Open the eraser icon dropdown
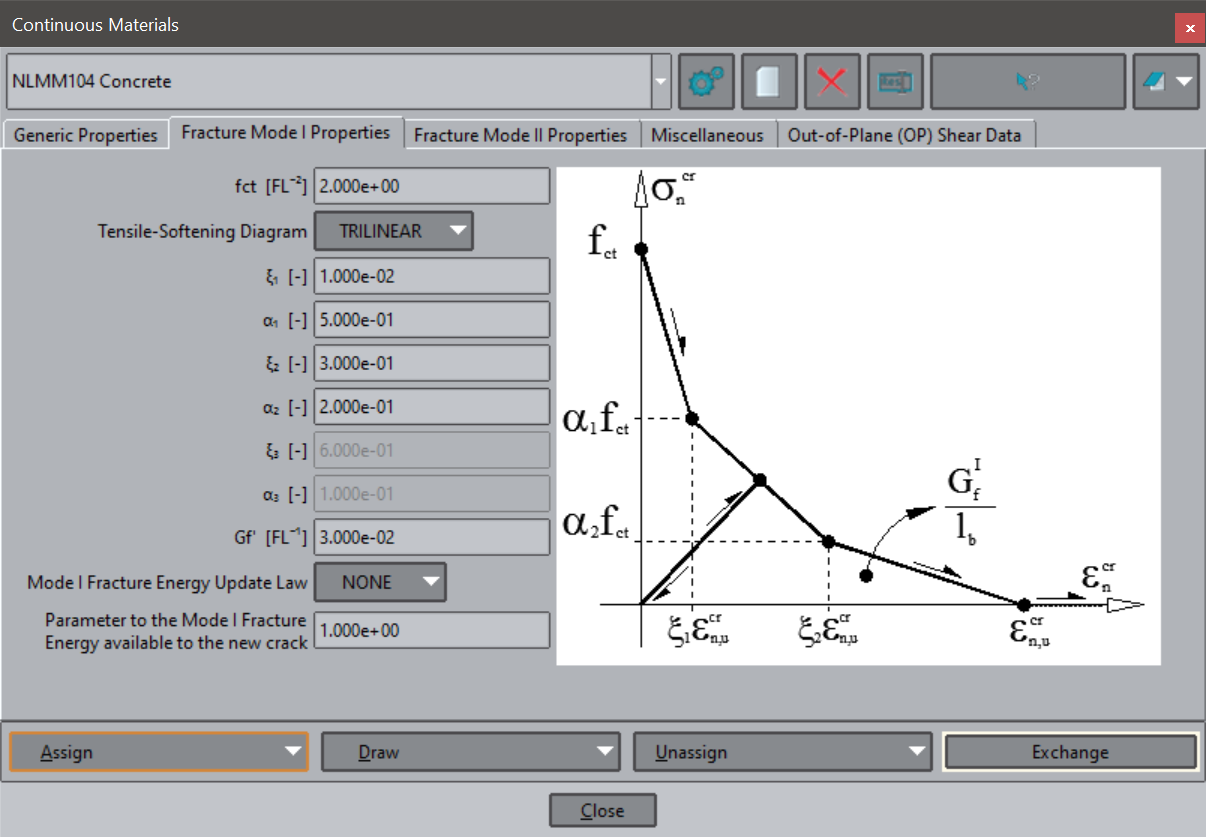This screenshot has height=837, width=1206. pyautogui.click(x=1166, y=82)
